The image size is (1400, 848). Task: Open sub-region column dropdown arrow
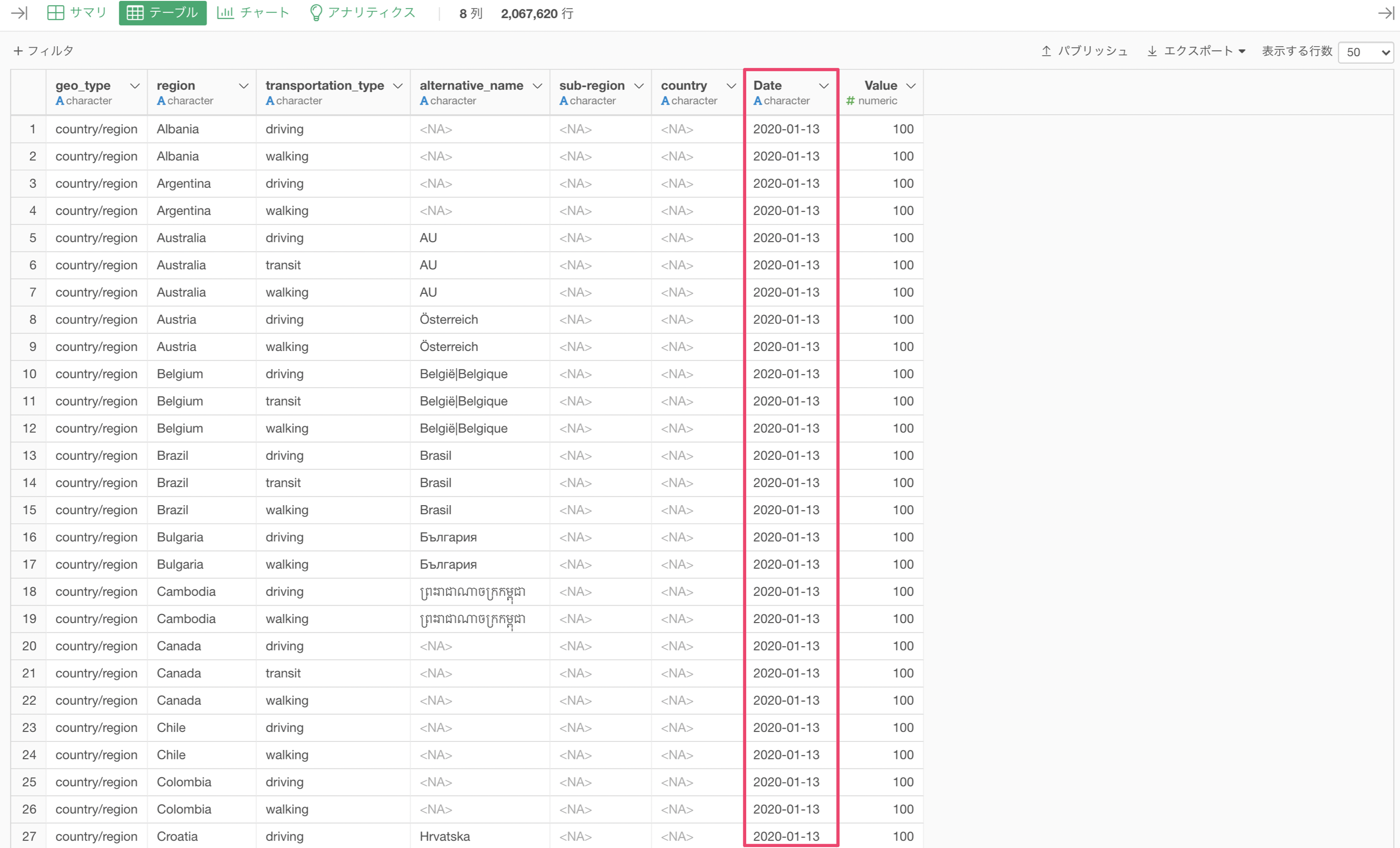[639, 86]
